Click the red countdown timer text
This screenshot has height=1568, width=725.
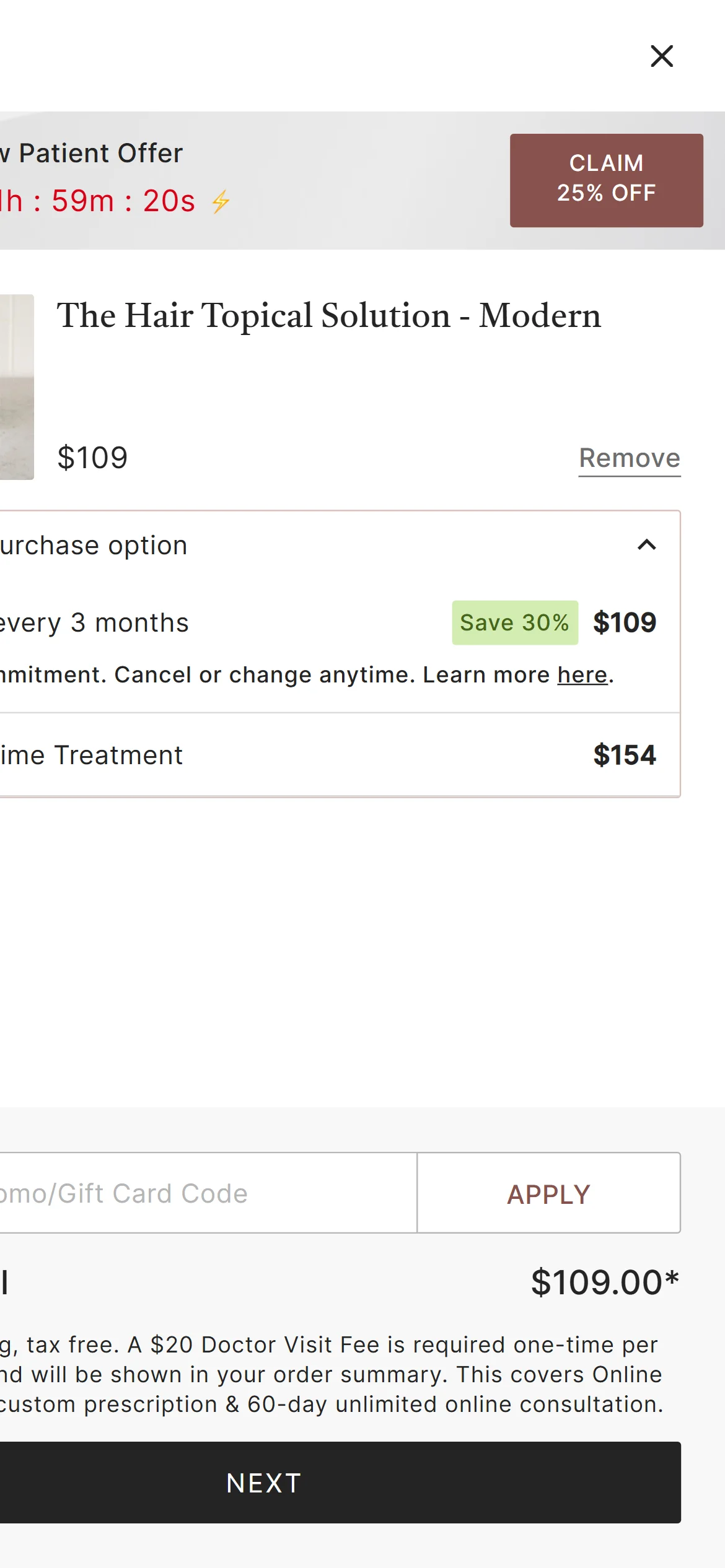click(x=99, y=201)
